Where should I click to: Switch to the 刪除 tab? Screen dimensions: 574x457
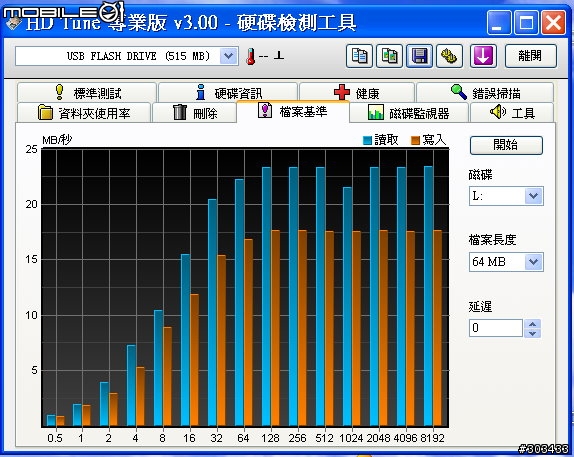[x=194, y=113]
